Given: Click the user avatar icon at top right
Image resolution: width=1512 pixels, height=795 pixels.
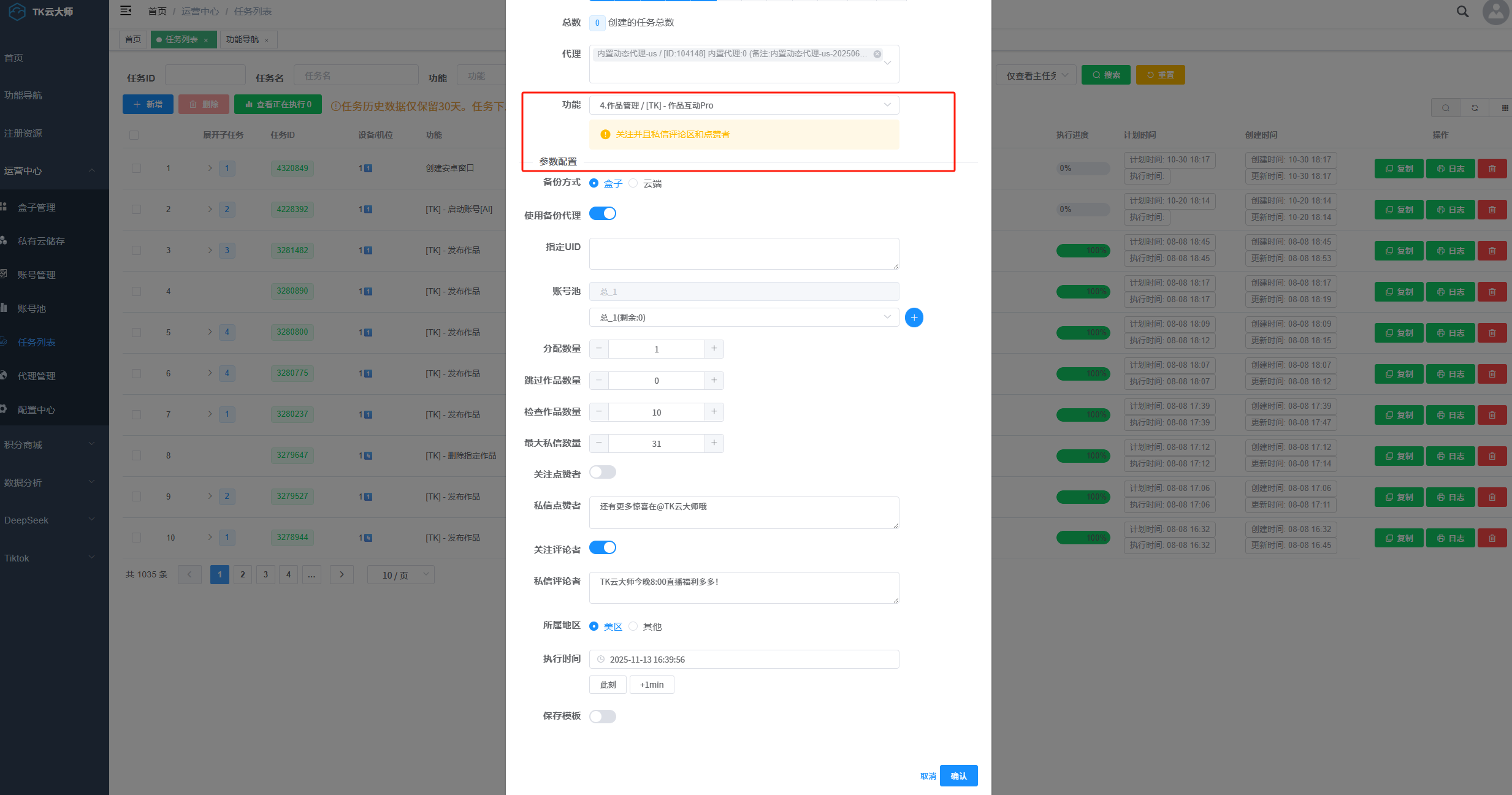Looking at the screenshot, I should 1495,12.
